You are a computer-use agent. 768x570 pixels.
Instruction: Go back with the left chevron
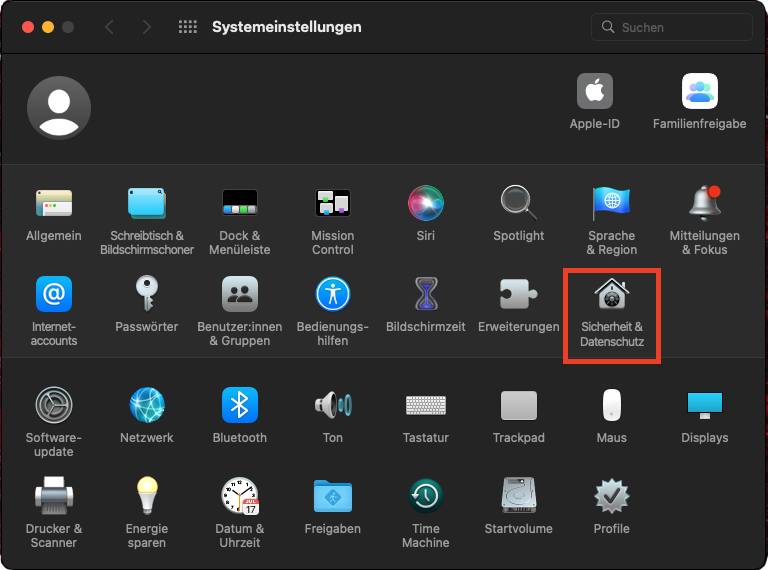coord(109,27)
